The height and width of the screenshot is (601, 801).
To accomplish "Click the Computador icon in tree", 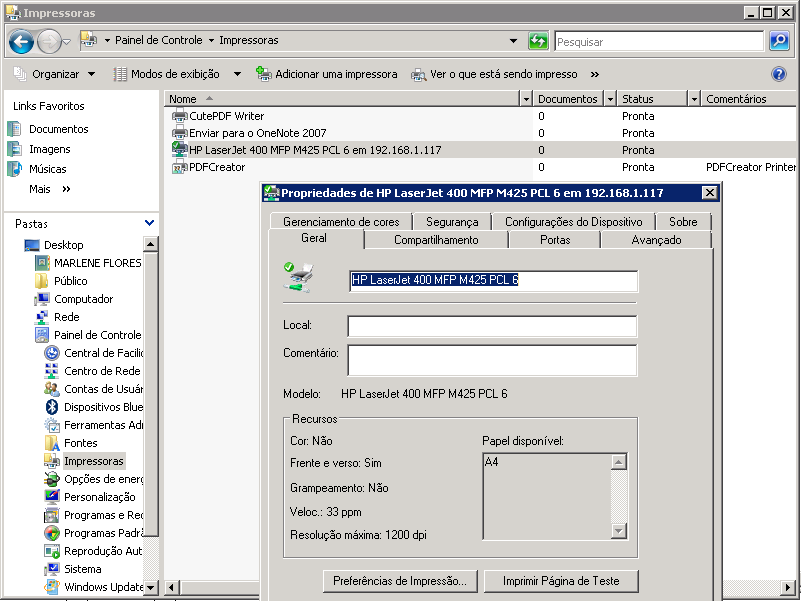I will [x=42, y=299].
